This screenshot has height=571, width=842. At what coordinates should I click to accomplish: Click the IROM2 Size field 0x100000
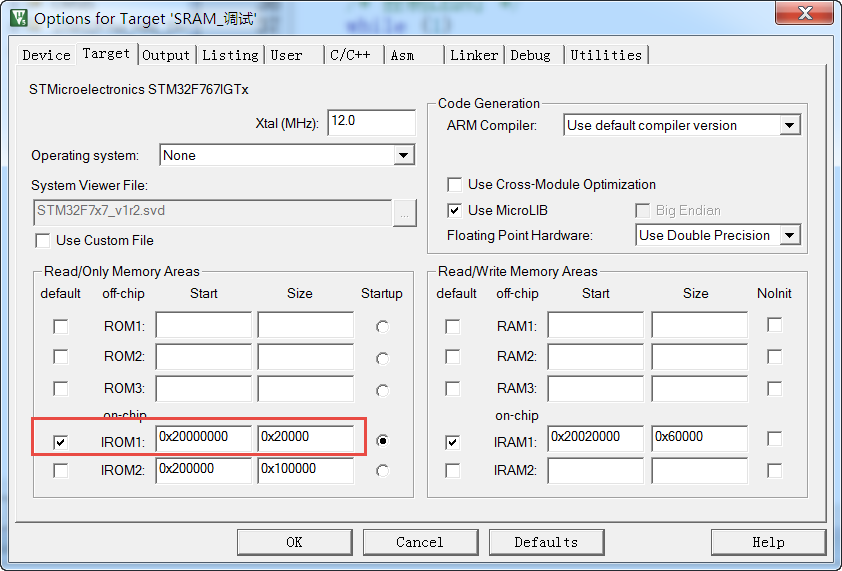coord(306,471)
